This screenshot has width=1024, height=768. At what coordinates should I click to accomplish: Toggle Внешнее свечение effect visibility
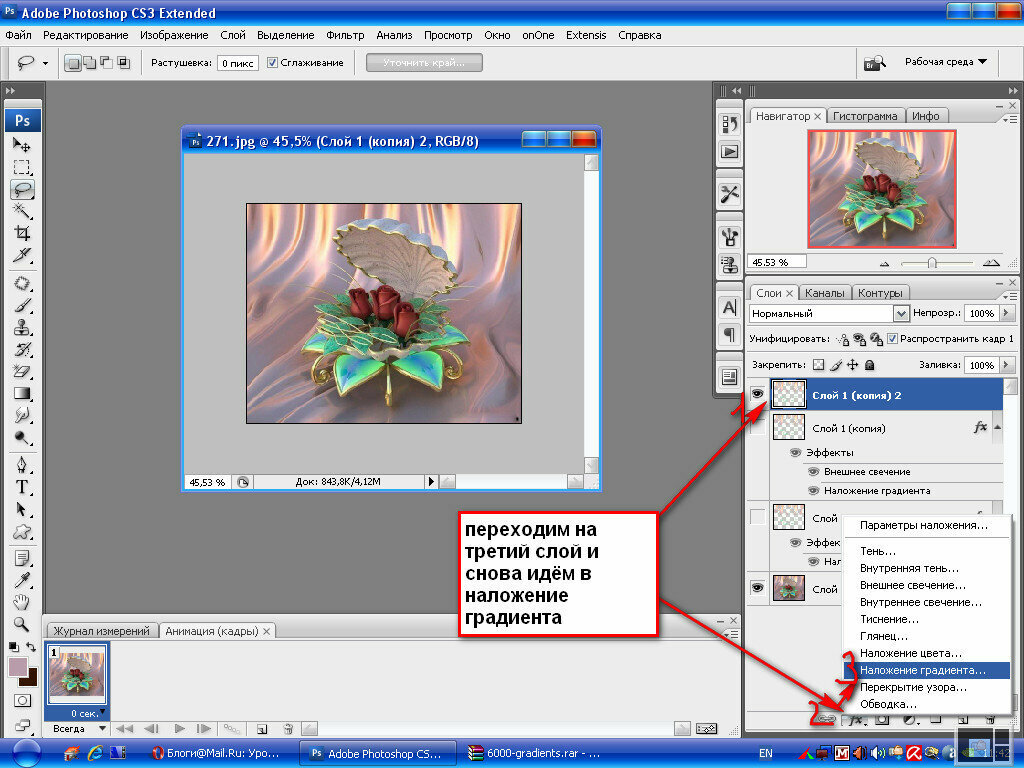coord(813,472)
